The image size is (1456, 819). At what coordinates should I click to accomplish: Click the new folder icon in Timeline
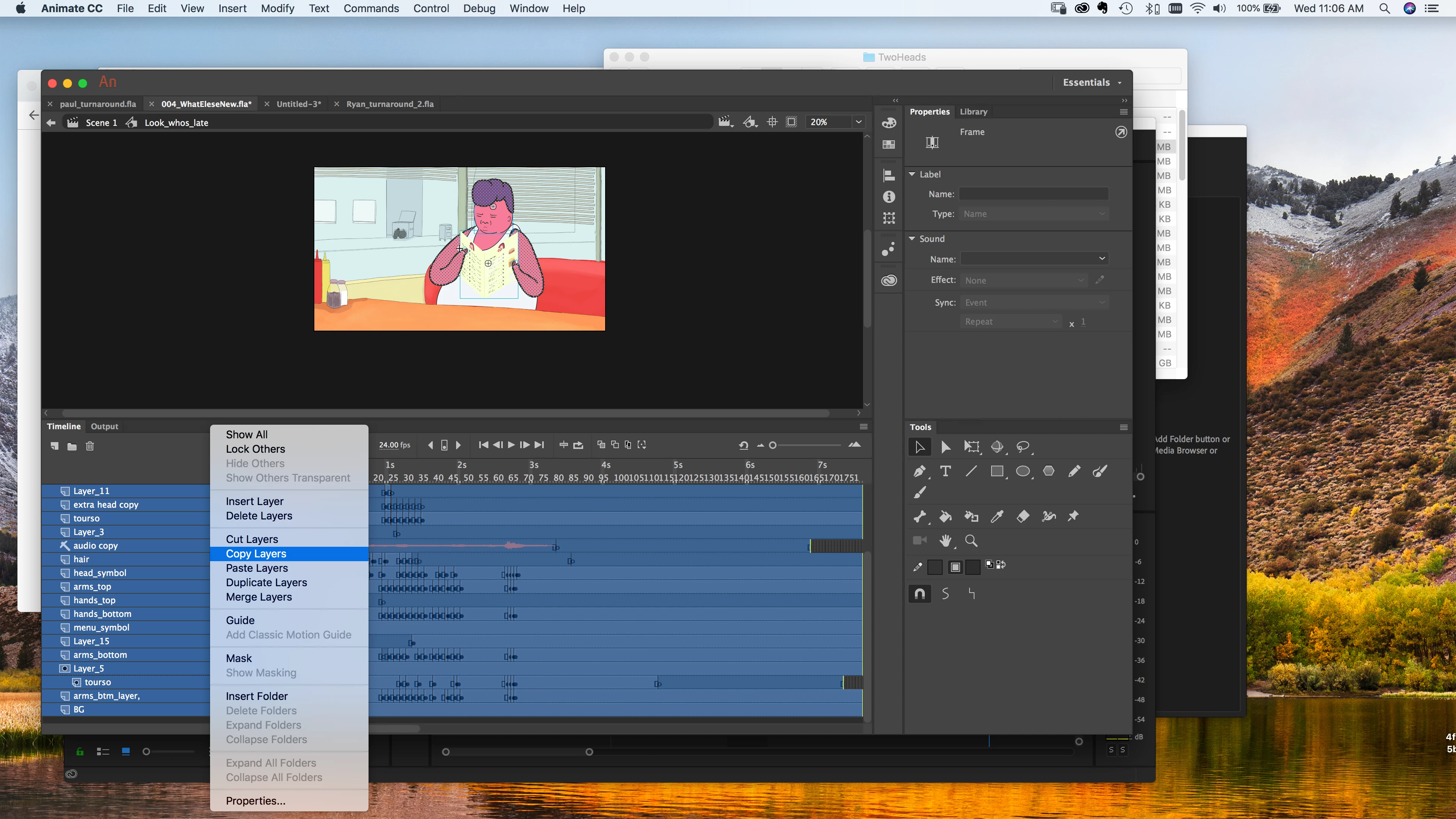(72, 446)
